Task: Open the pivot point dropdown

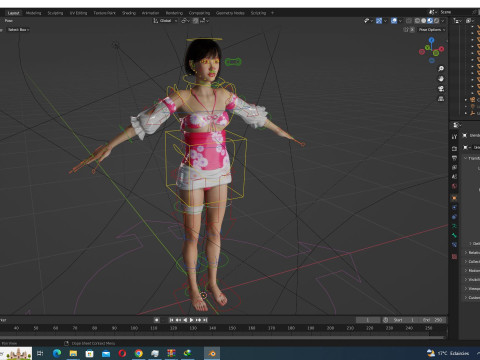Action: tap(185, 21)
